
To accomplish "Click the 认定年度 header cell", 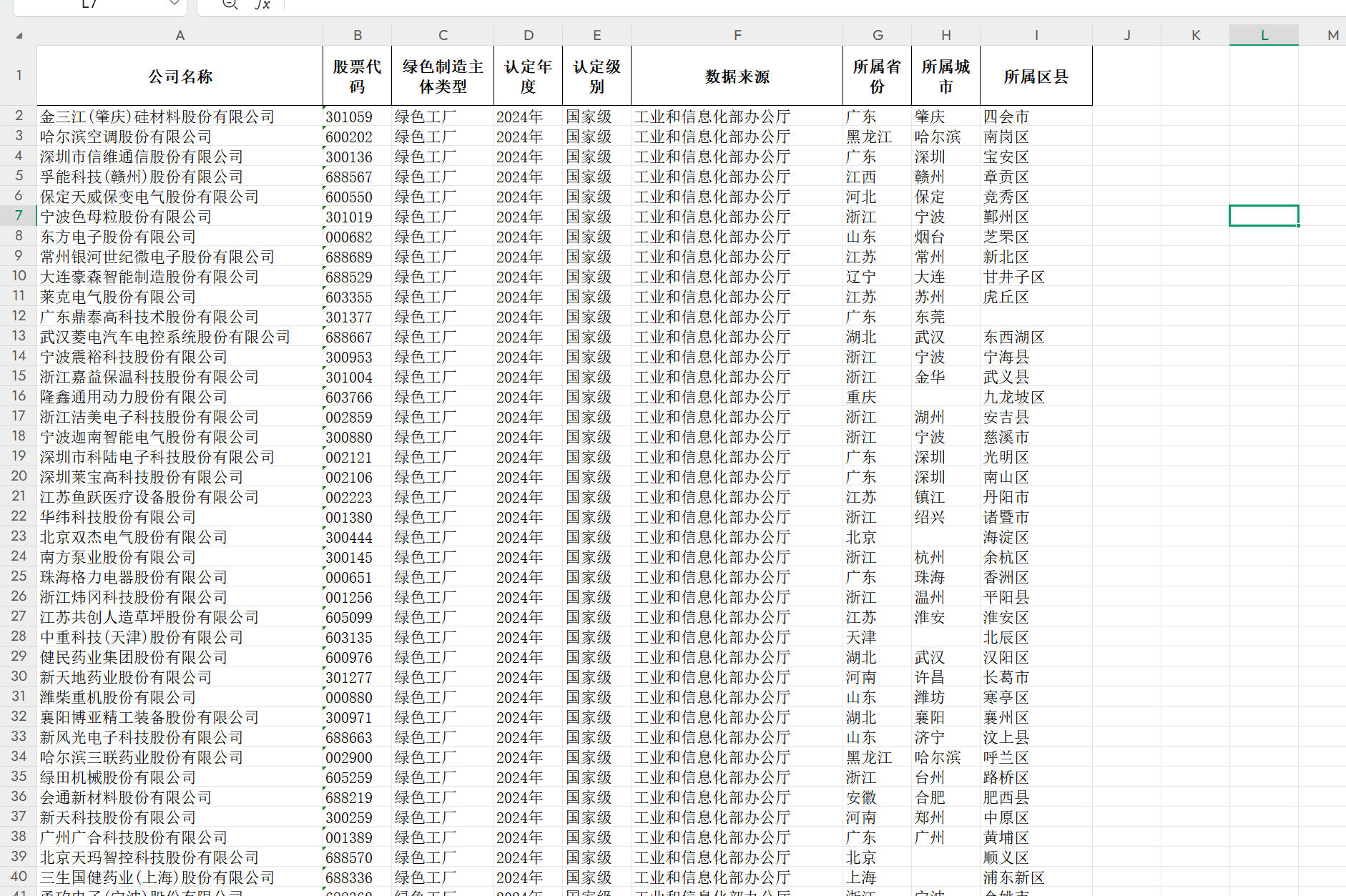I will (x=528, y=76).
